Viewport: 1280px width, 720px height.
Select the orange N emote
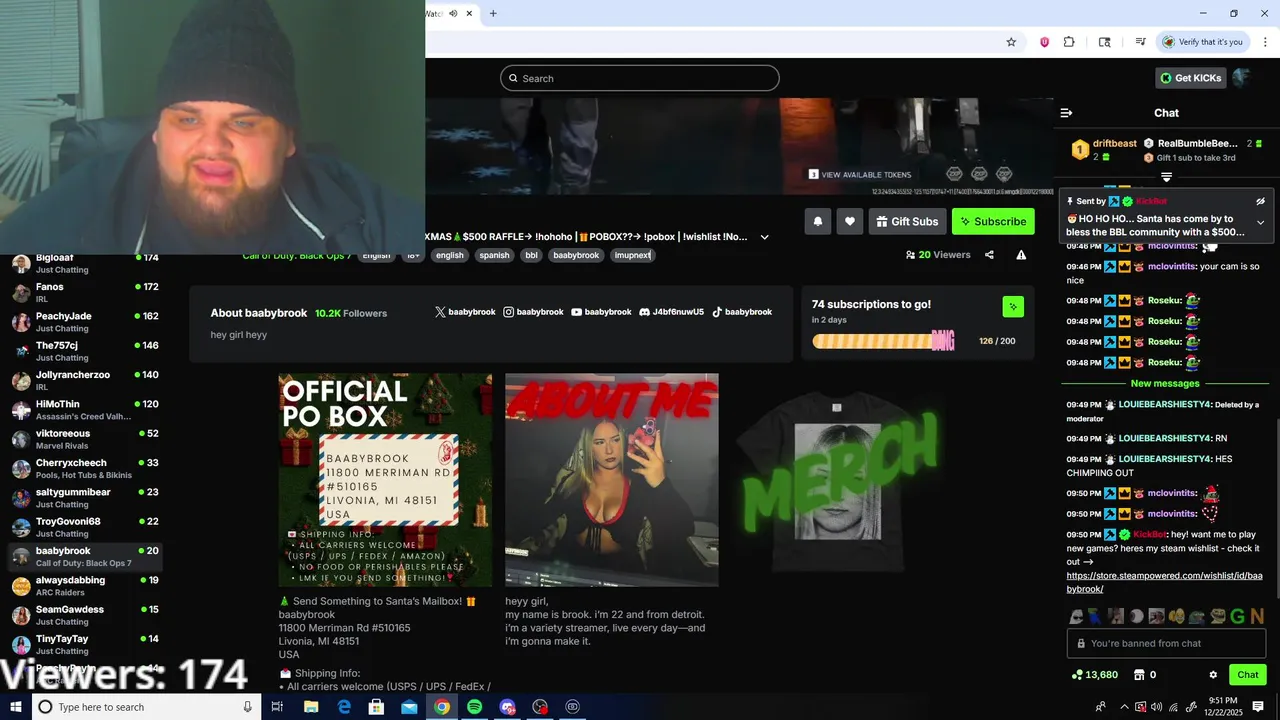[1257, 617]
